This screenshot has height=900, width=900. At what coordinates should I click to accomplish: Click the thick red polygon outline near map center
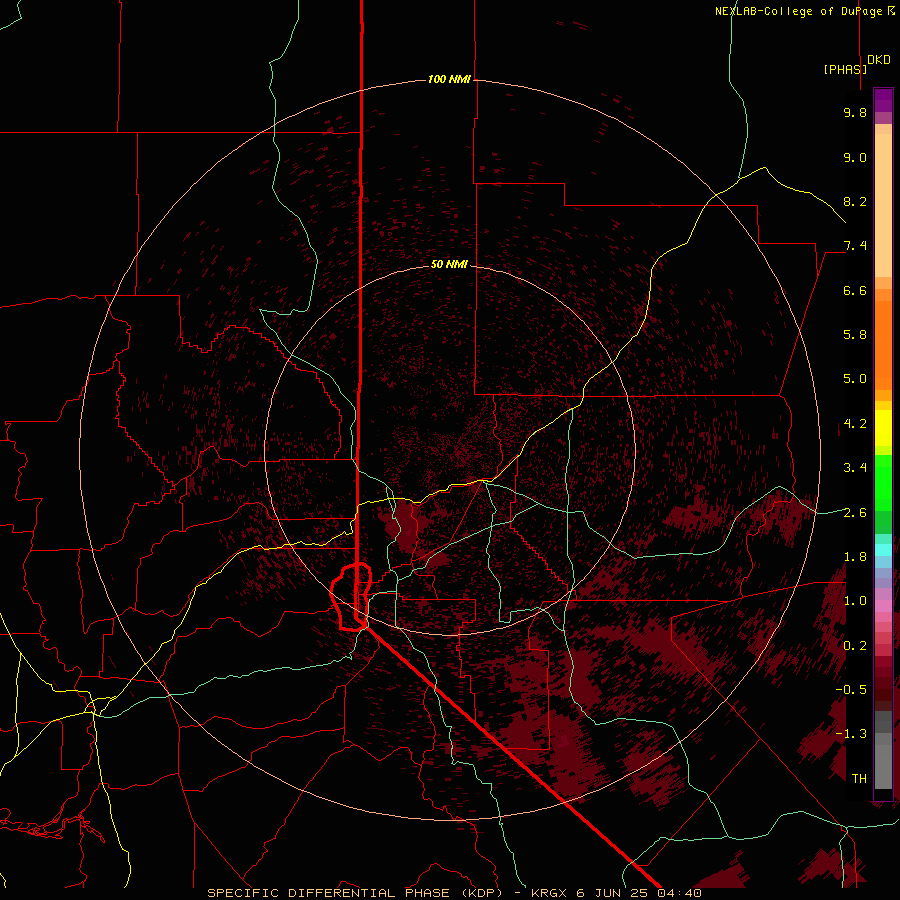coord(350,597)
